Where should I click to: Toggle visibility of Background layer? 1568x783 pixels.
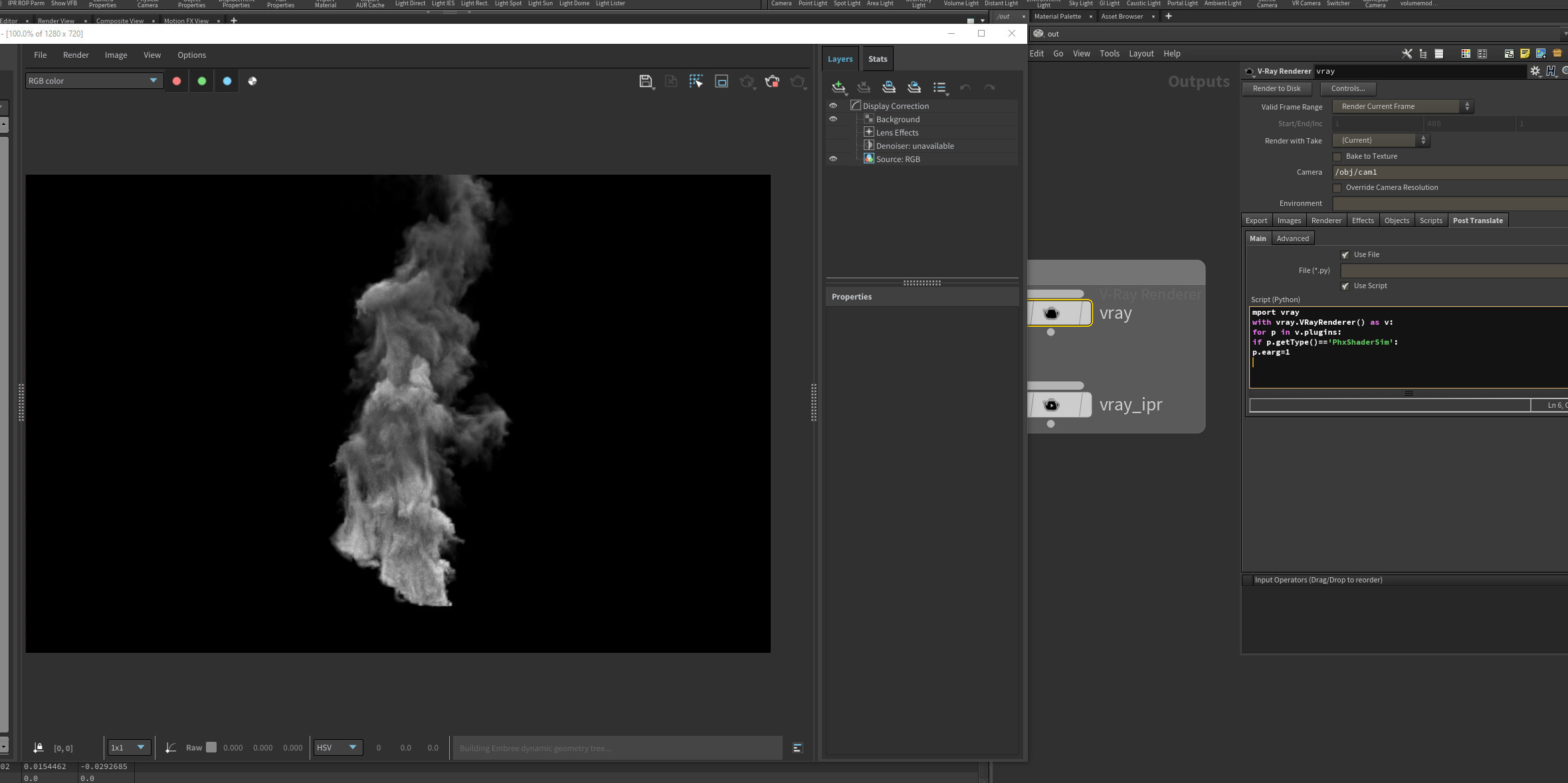(x=833, y=119)
